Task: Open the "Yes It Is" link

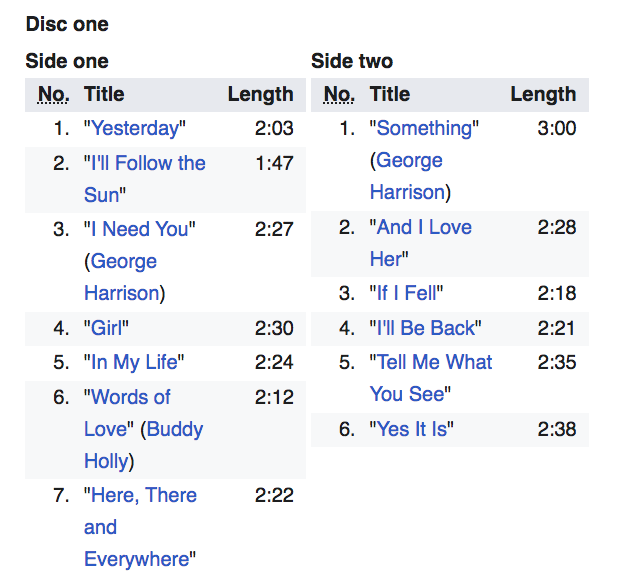Action: point(412,429)
